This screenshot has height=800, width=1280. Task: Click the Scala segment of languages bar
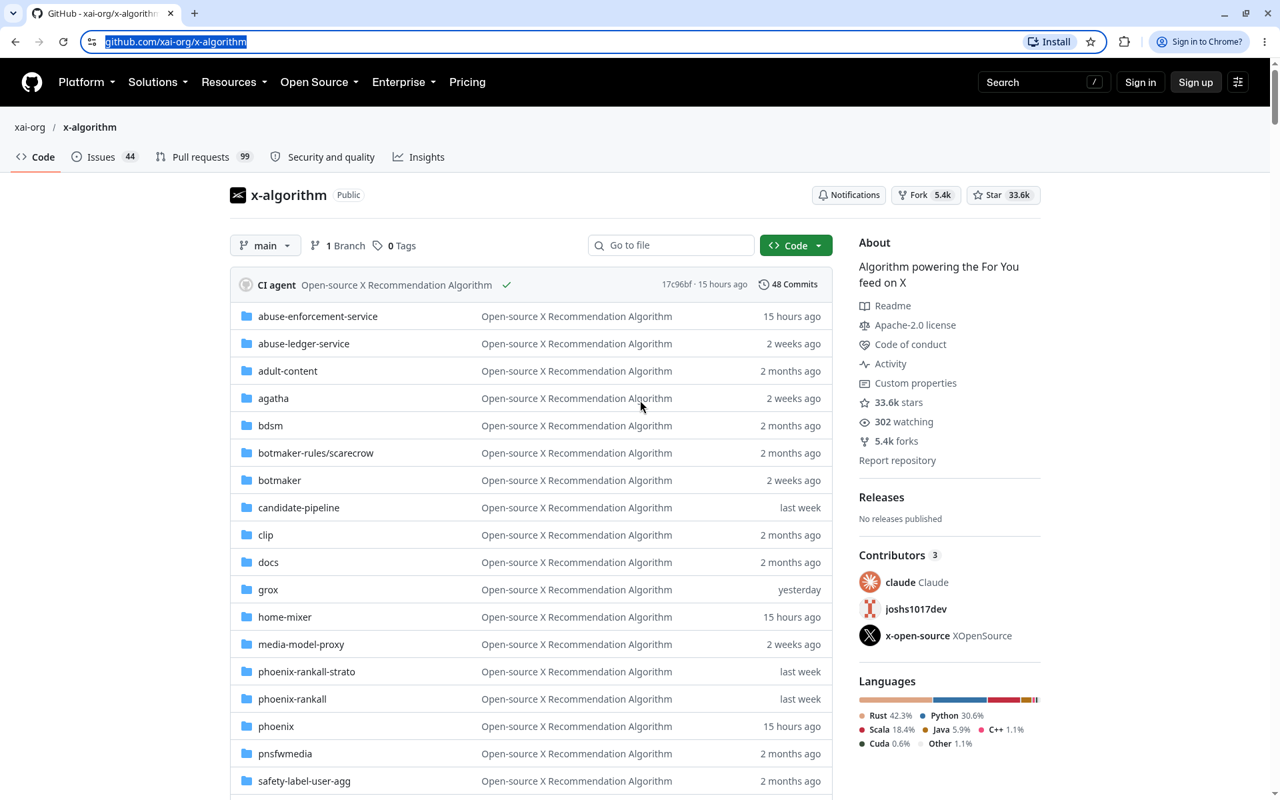click(1004, 700)
